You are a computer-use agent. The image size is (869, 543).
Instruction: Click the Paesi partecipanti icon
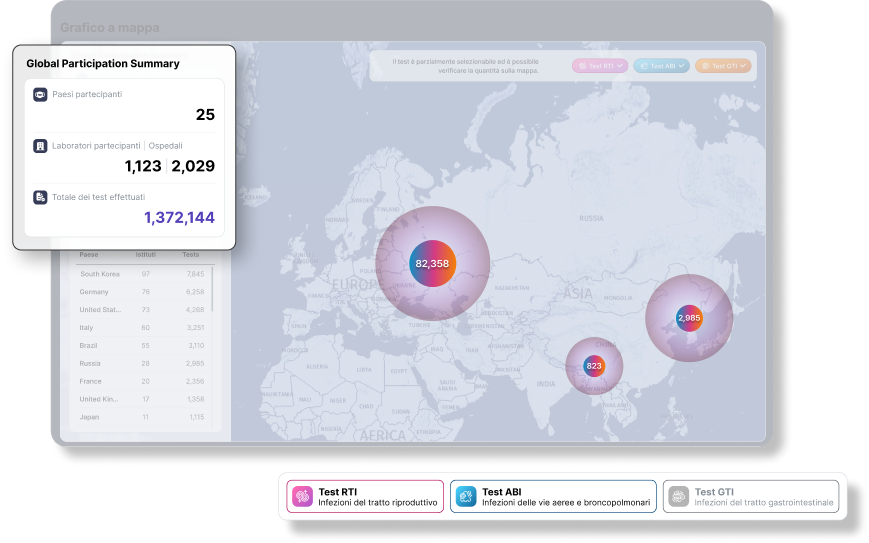[x=40, y=95]
